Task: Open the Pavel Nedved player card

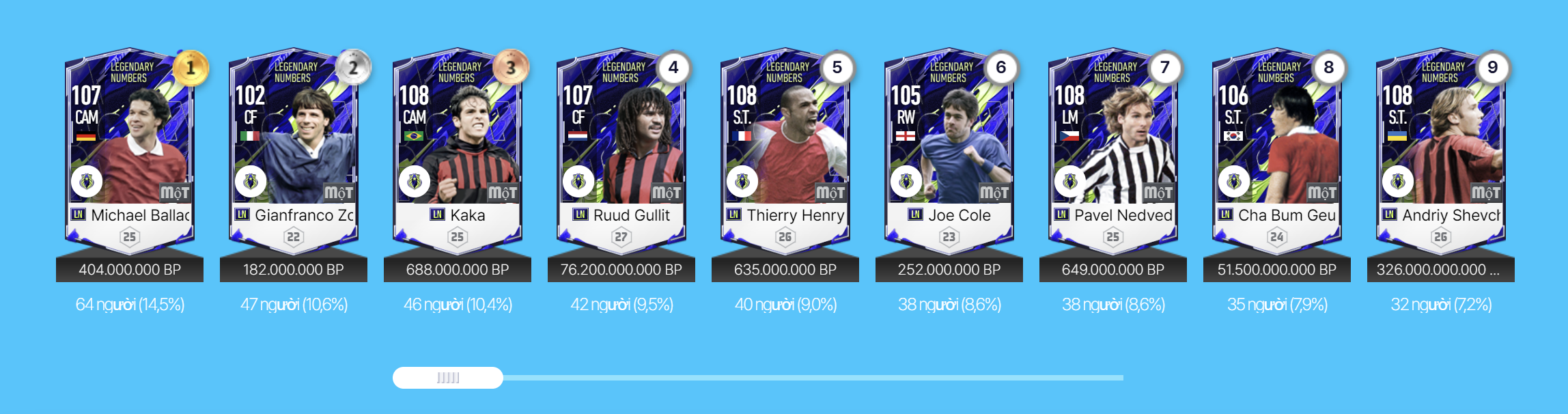Action: coord(1113,150)
